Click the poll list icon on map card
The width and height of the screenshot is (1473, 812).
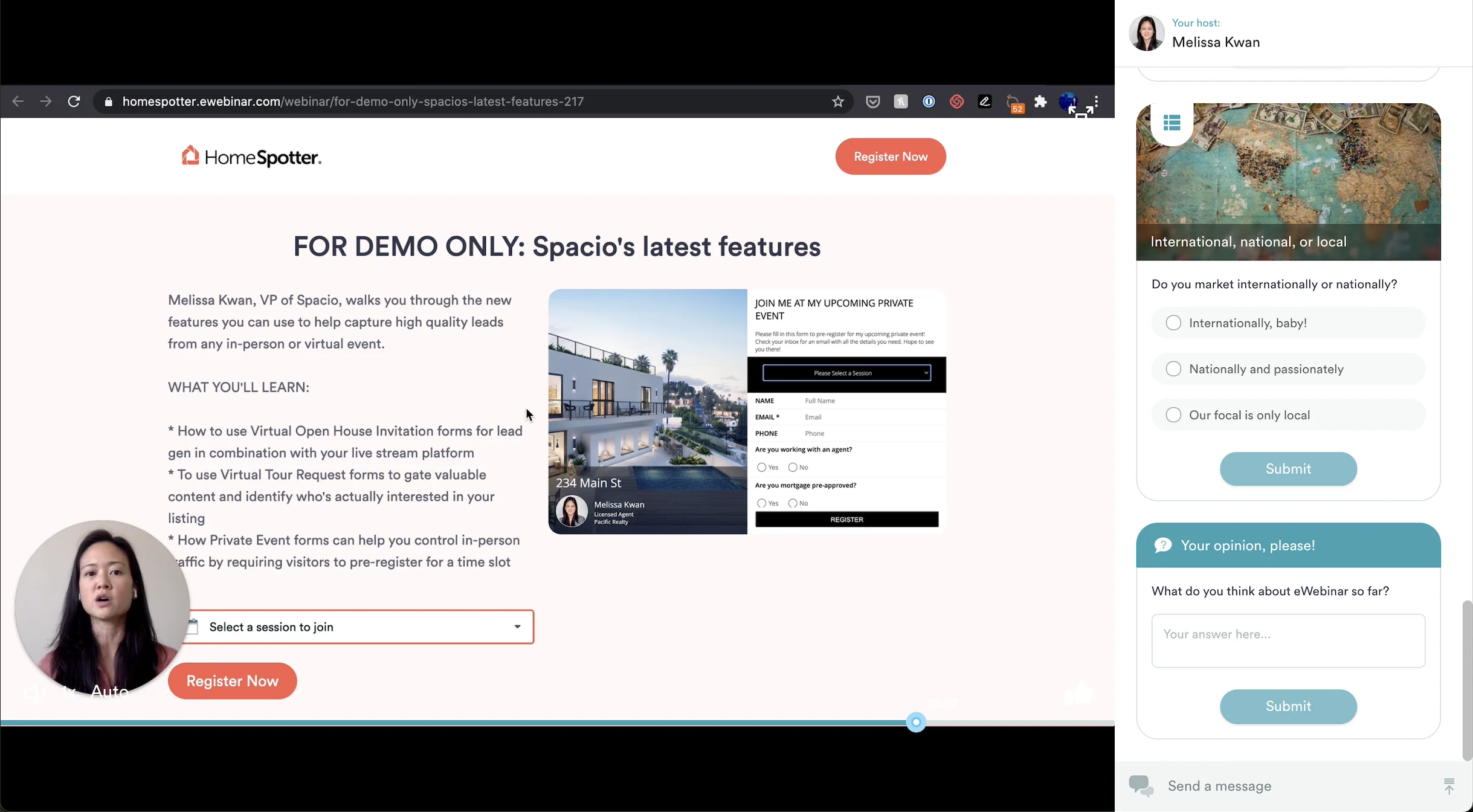(1172, 123)
